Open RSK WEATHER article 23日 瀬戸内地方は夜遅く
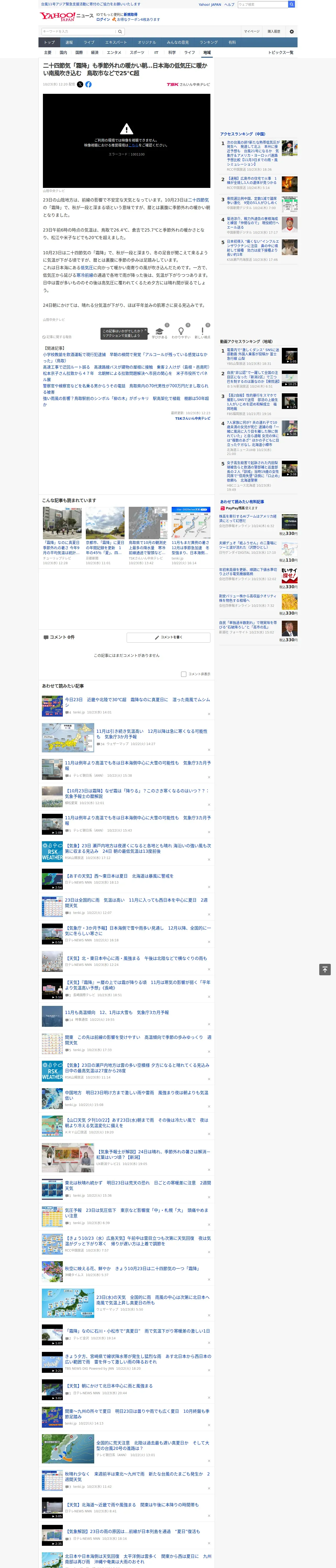Screen dimensions: 336x1568 coord(138,848)
